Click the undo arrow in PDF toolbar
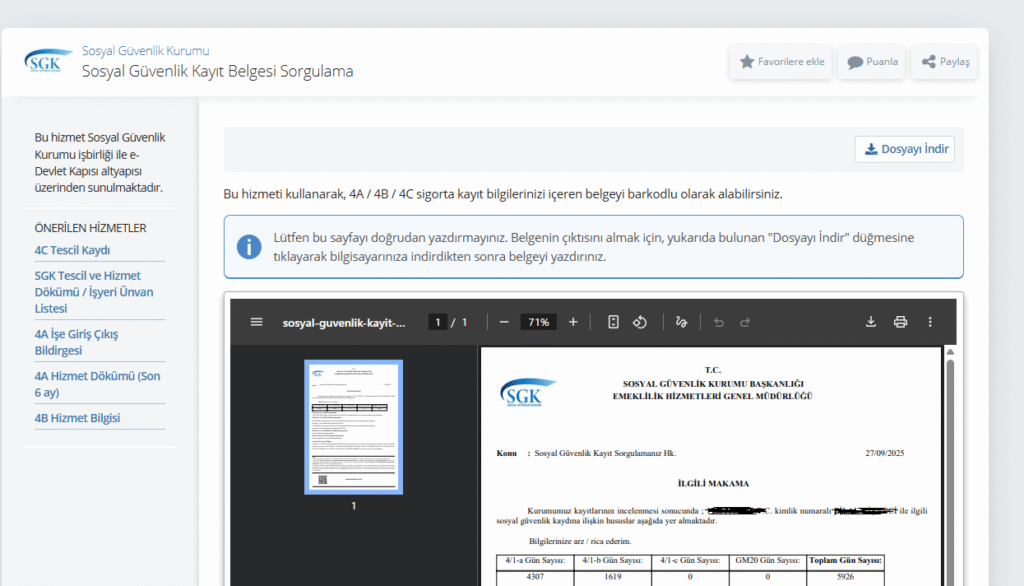The height and width of the screenshot is (586, 1024). [718, 322]
